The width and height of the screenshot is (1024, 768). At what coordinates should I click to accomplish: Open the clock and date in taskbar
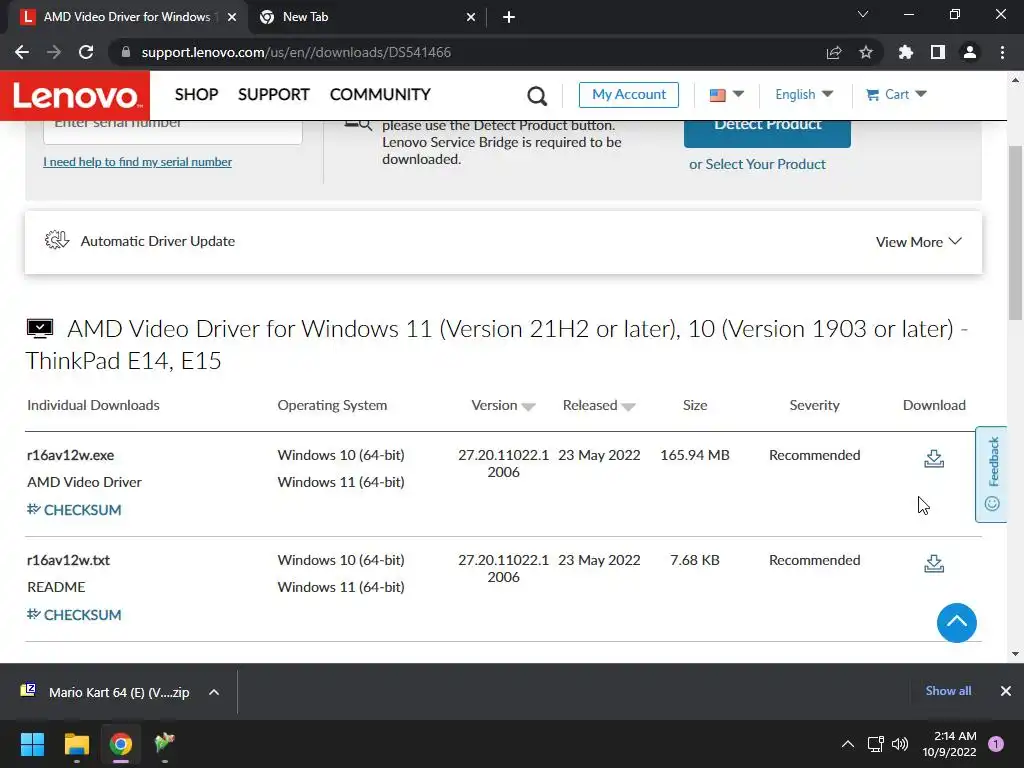pos(949,744)
